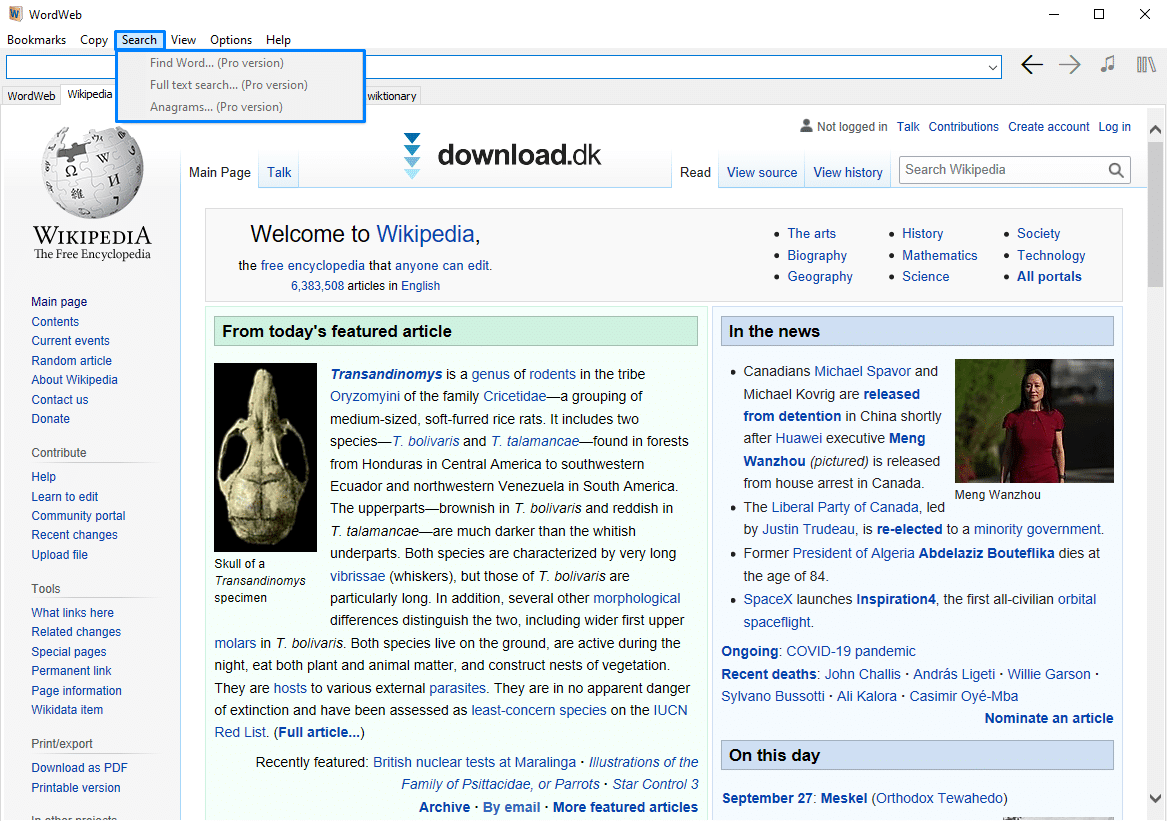This screenshot has height=821, width=1167.
Task: Click the Wikipedia globe logo
Action: tap(92, 172)
